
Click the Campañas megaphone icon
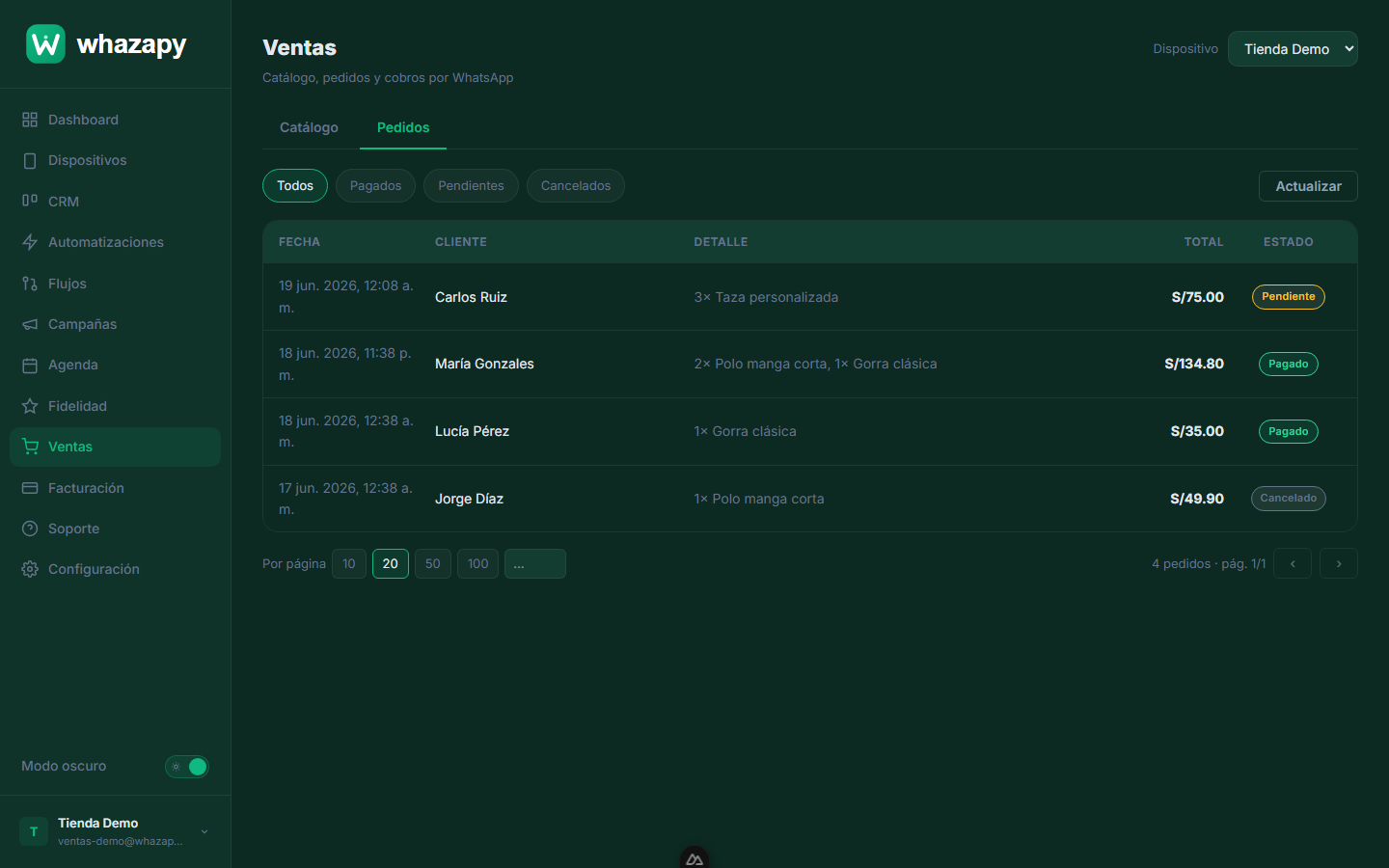point(30,324)
